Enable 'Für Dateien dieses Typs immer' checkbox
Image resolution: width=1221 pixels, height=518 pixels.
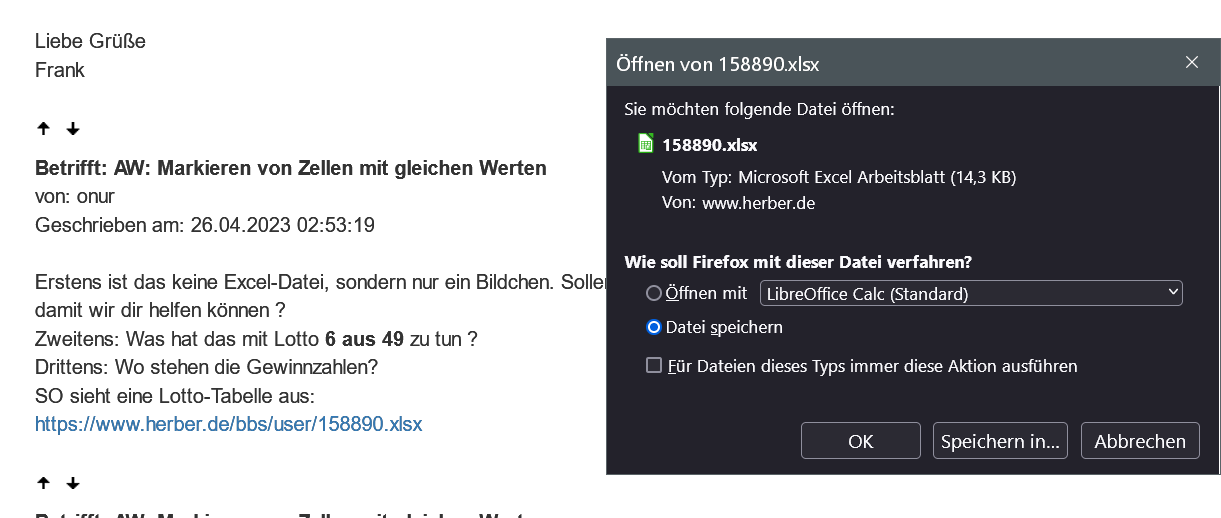pyautogui.click(x=654, y=366)
